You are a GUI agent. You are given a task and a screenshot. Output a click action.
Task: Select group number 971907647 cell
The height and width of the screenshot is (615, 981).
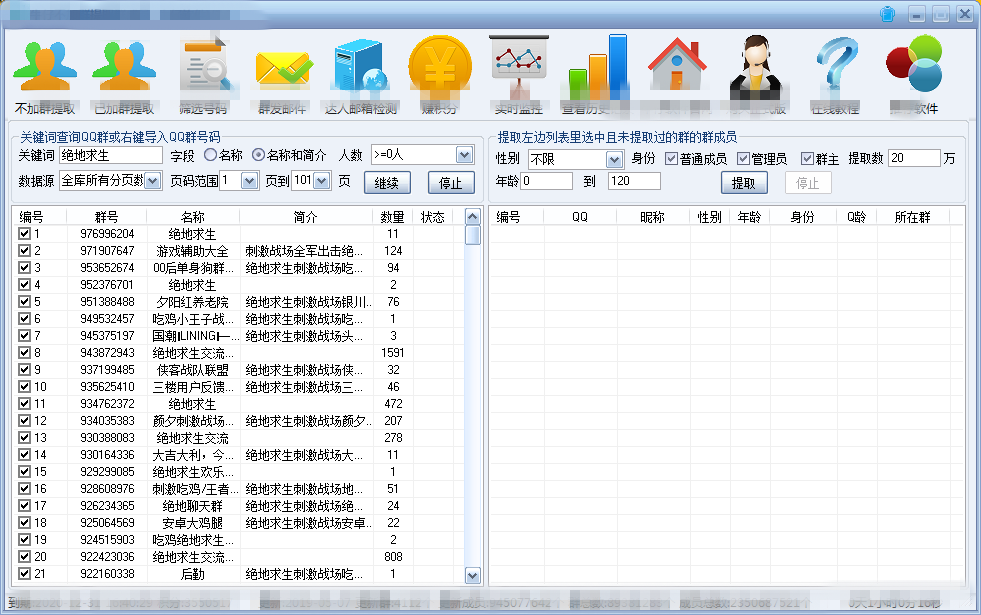(x=107, y=251)
